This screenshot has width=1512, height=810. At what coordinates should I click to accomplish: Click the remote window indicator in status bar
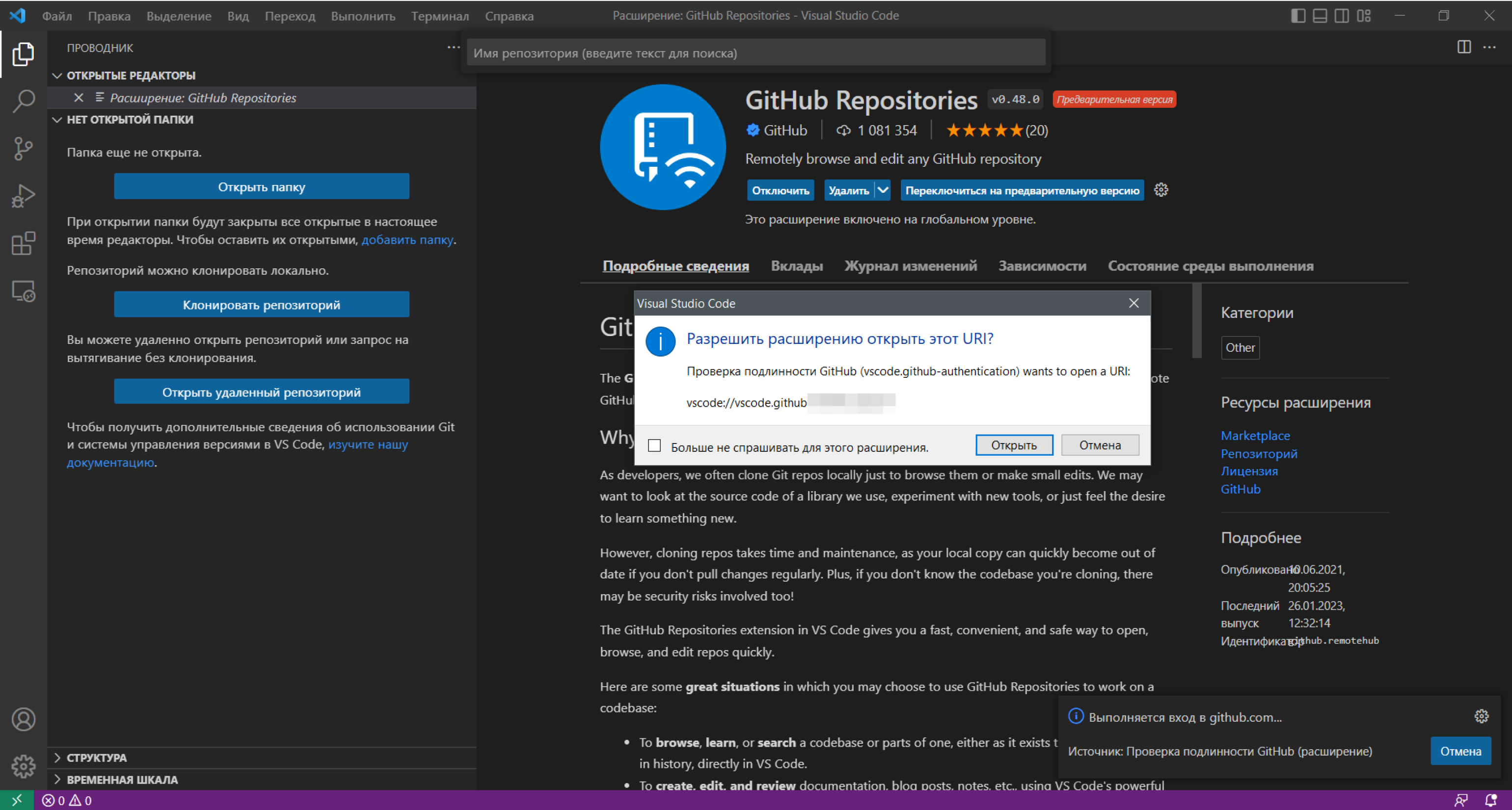(x=16, y=800)
